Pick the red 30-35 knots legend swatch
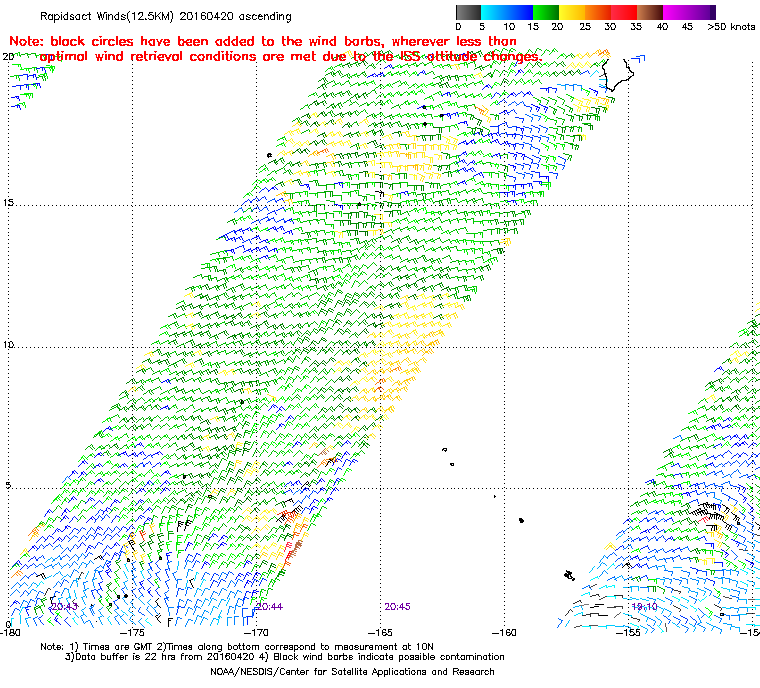Viewport: 760px width, 688px height. pyautogui.click(x=624, y=12)
